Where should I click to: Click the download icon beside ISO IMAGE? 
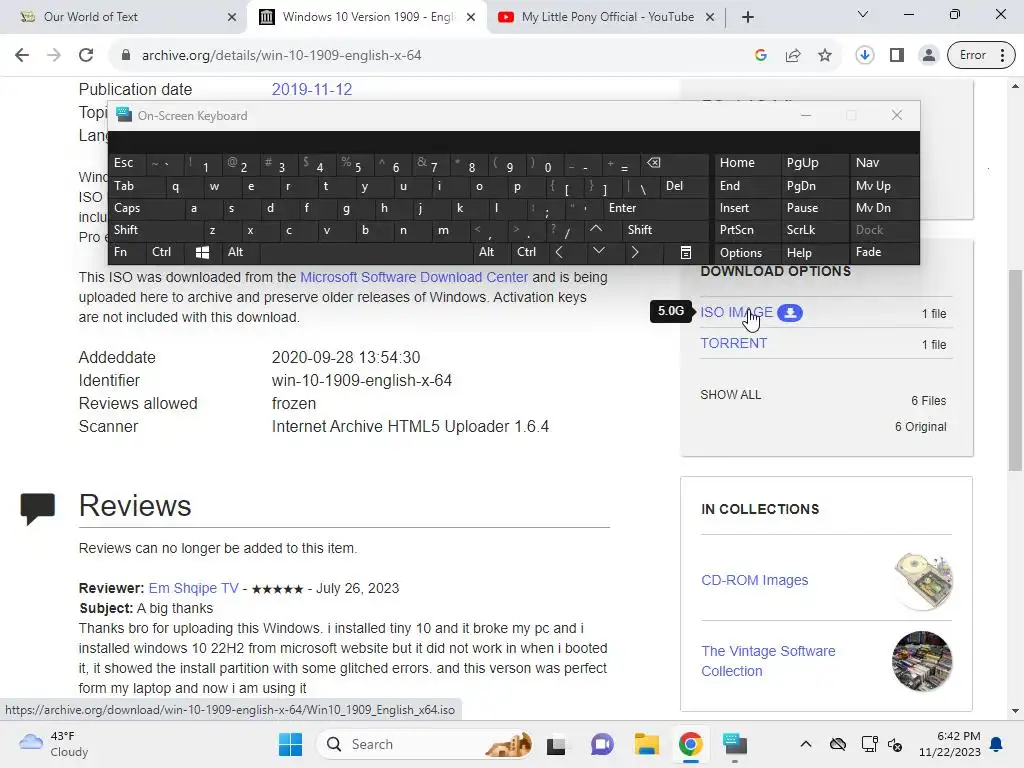790,313
